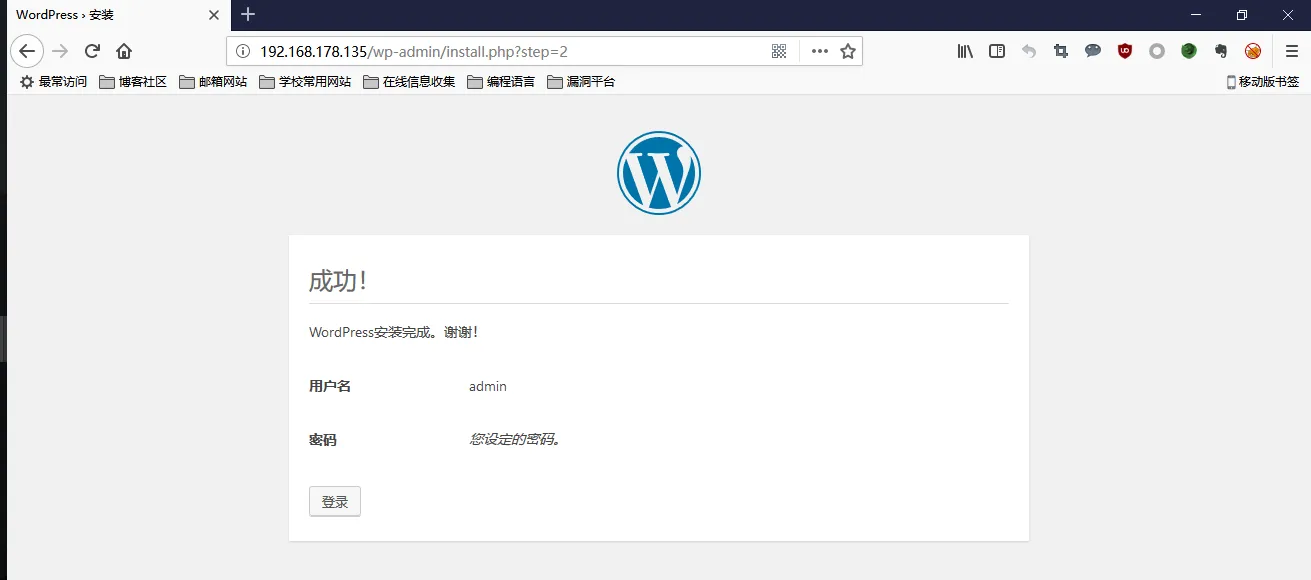Click the 用户名 label

point(330,386)
